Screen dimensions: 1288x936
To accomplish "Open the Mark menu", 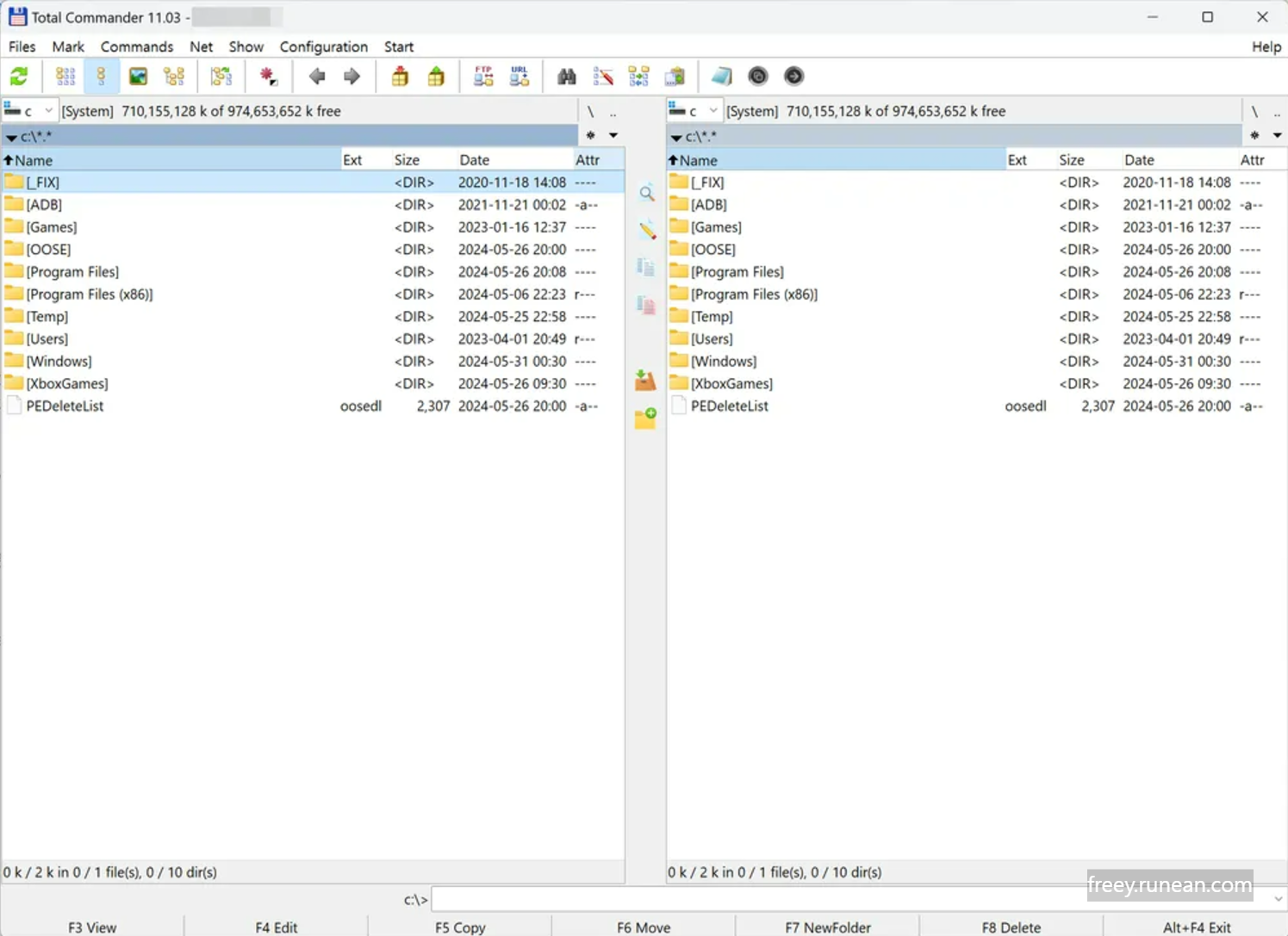I will (68, 46).
